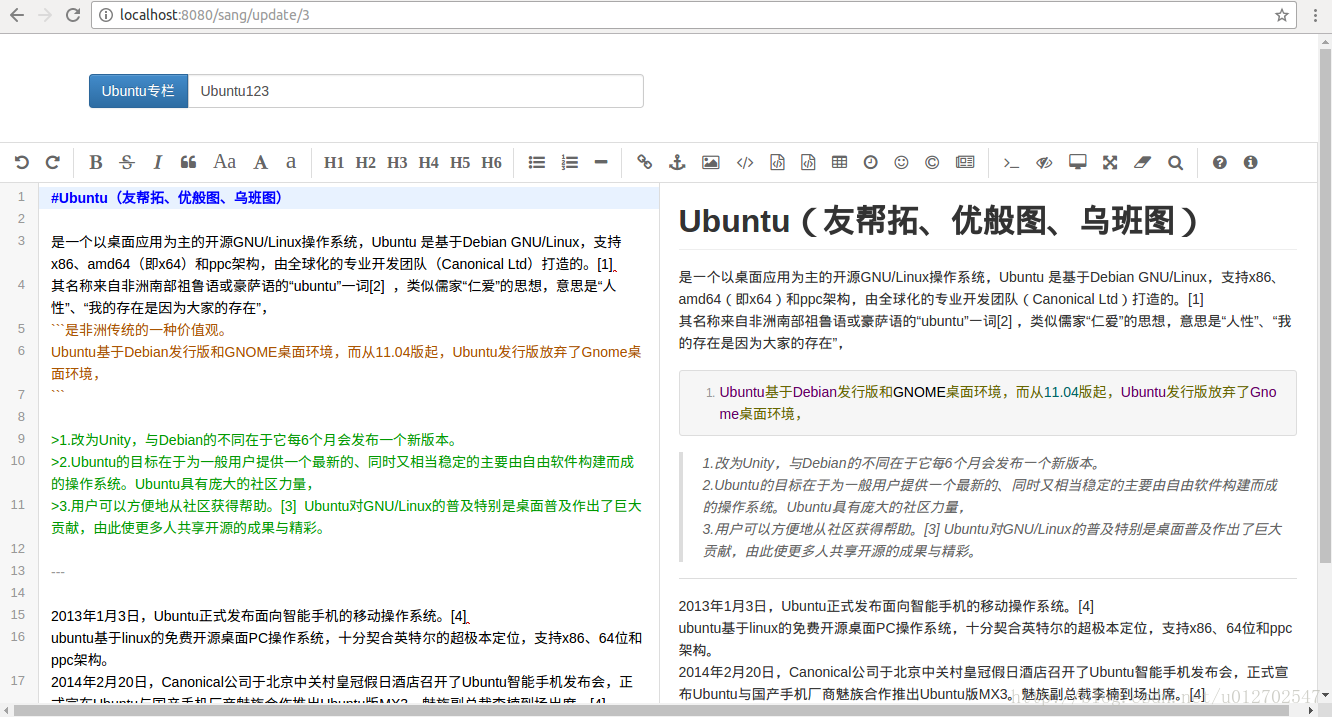Insert an image
Image resolution: width=1332 pixels, height=717 pixels.
711,162
